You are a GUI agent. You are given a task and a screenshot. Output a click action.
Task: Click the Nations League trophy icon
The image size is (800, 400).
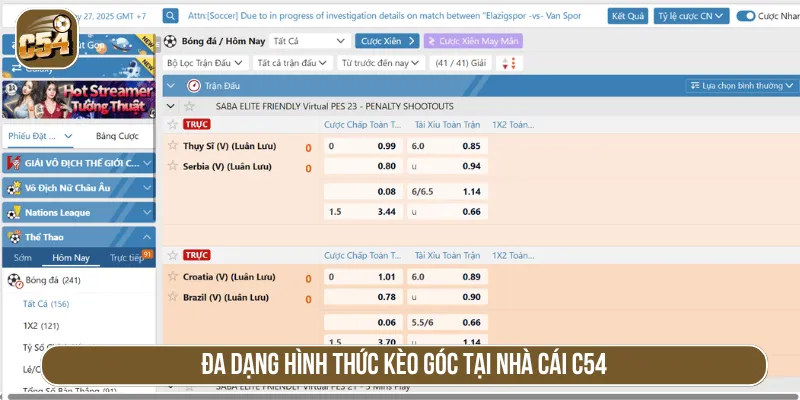pyautogui.click(x=14, y=213)
